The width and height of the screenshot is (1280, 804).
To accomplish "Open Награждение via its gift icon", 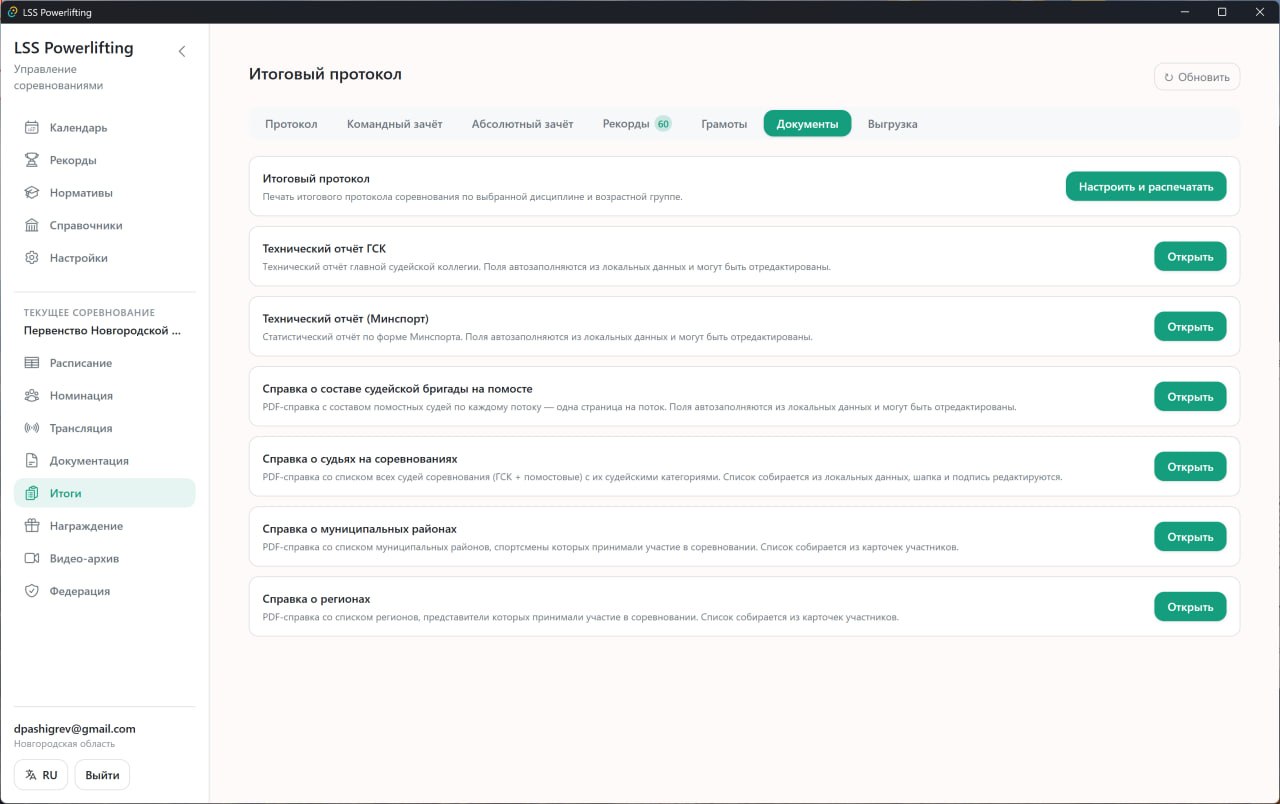I will pyautogui.click(x=31, y=526).
